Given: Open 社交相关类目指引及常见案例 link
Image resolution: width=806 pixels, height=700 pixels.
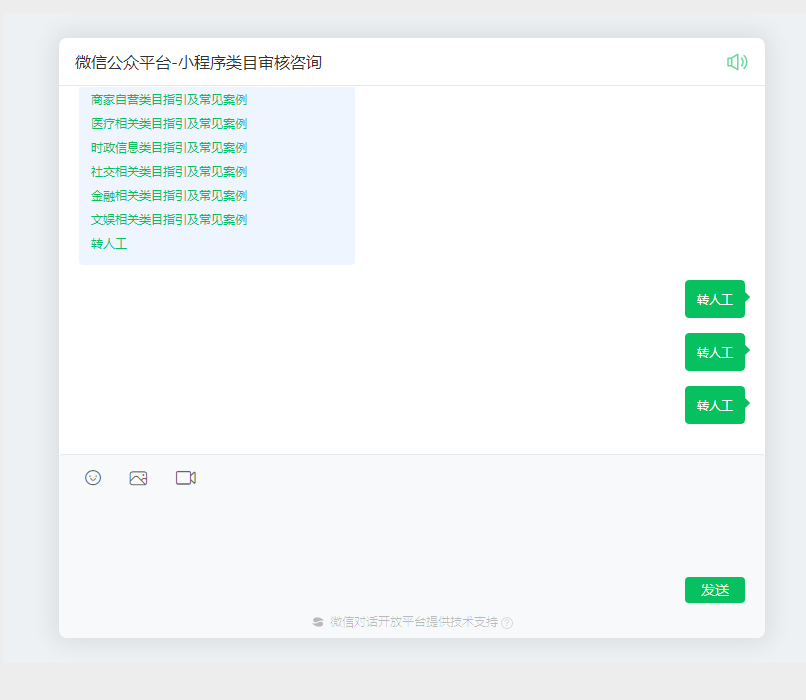Looking at the screenshot, I should point(169,172).
